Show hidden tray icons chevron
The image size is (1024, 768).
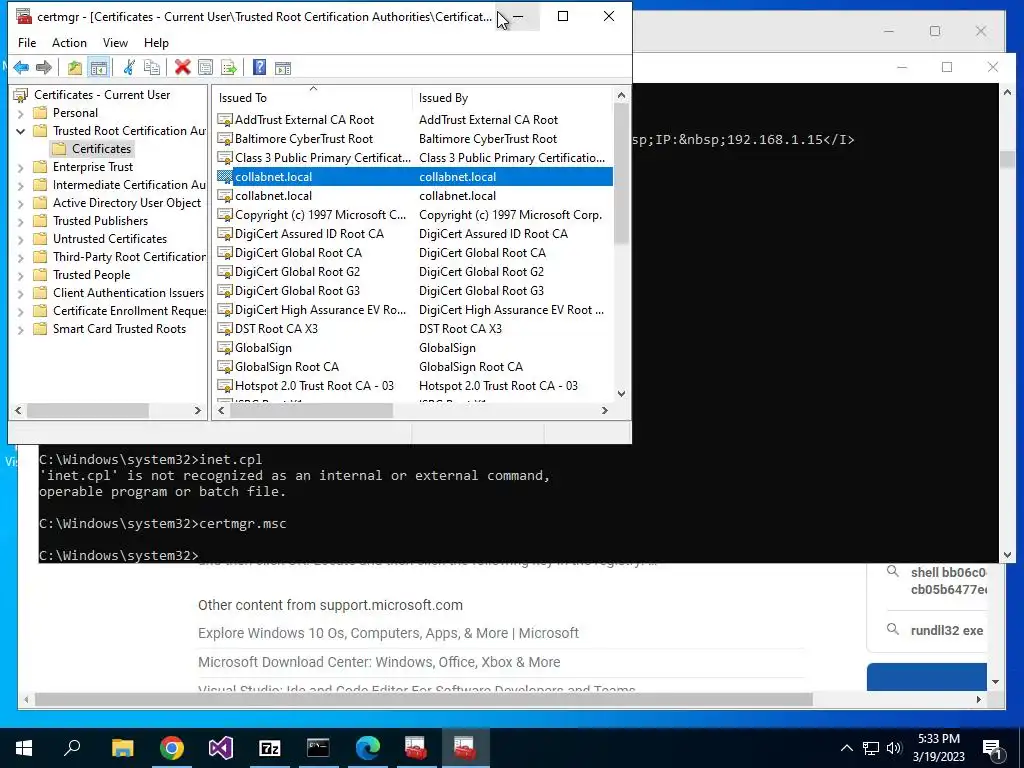[846, 748]
